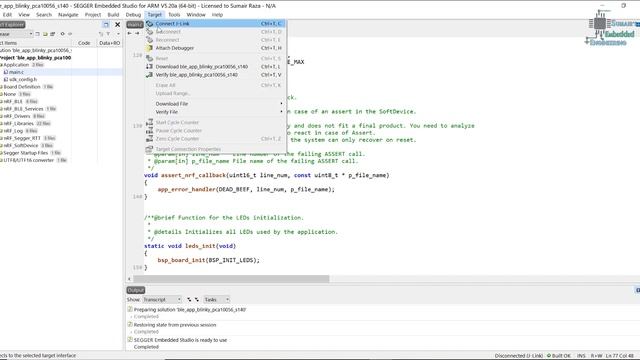Click the Verify project checkmark icon
Viewport: 640px width, 360px height.
149,75
